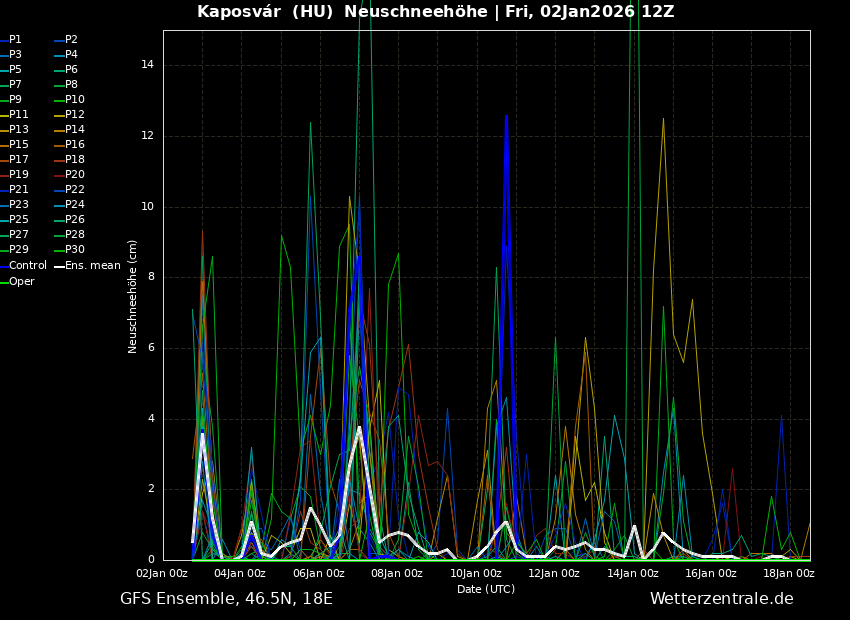This screenshot has height=620, width=850.
Task: Click the Control legend entry
Action: pyautogui.click(x=27, y=266)
